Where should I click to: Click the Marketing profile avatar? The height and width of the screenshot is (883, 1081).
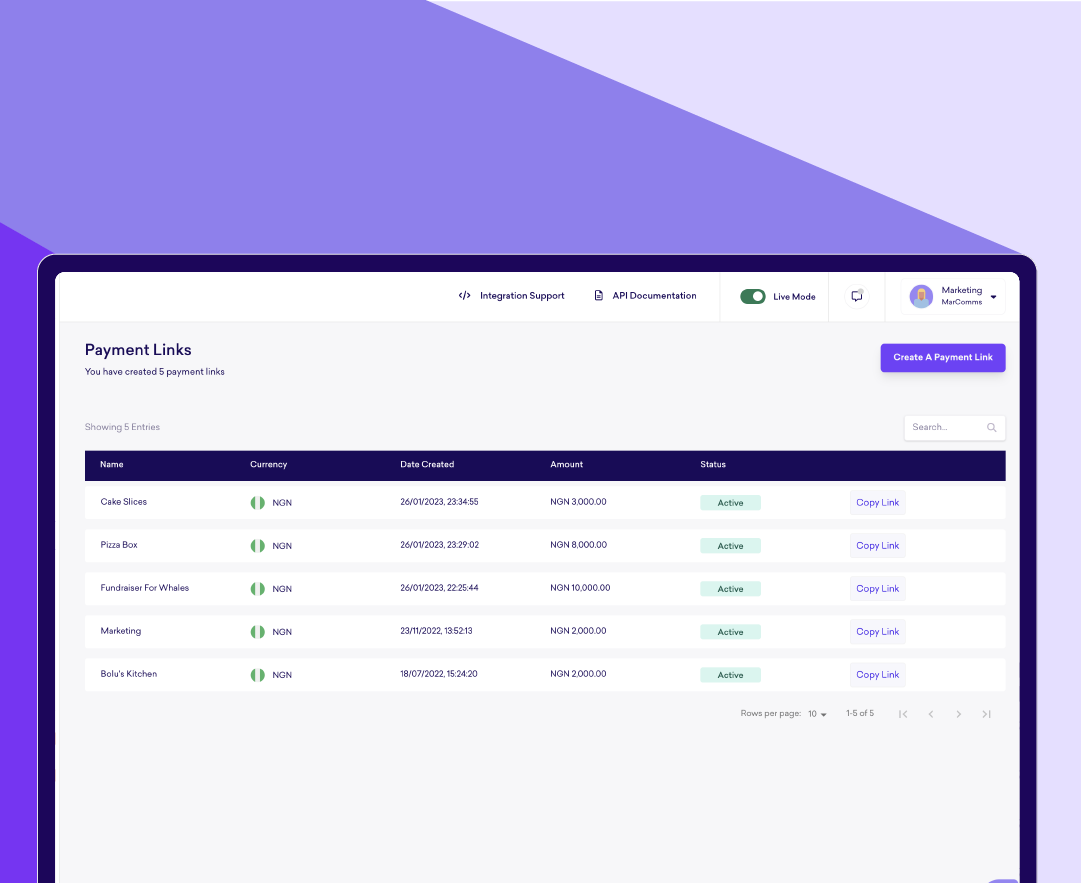click(921, 296)
